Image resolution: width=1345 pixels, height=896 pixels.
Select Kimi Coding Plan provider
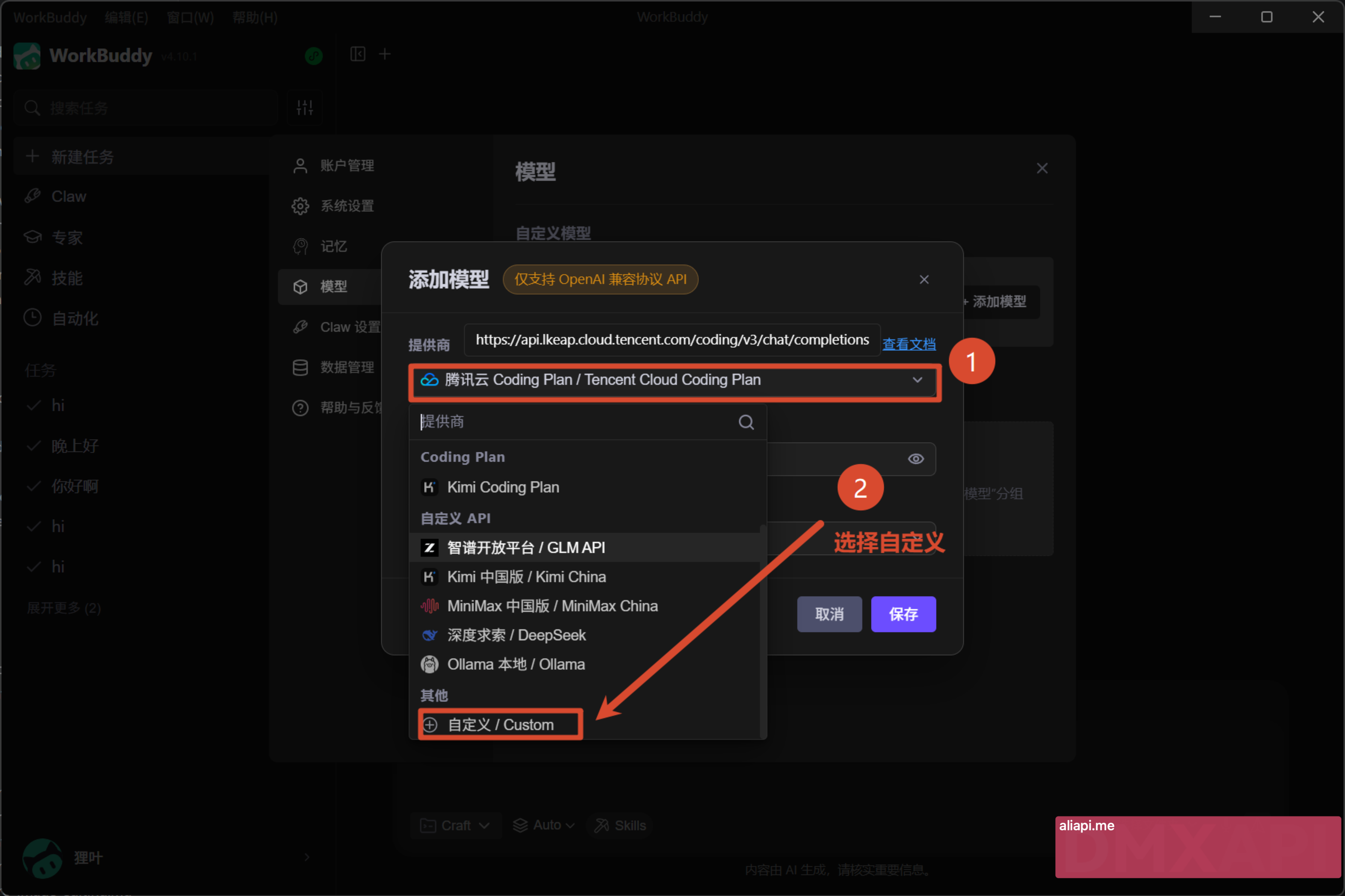585,487
